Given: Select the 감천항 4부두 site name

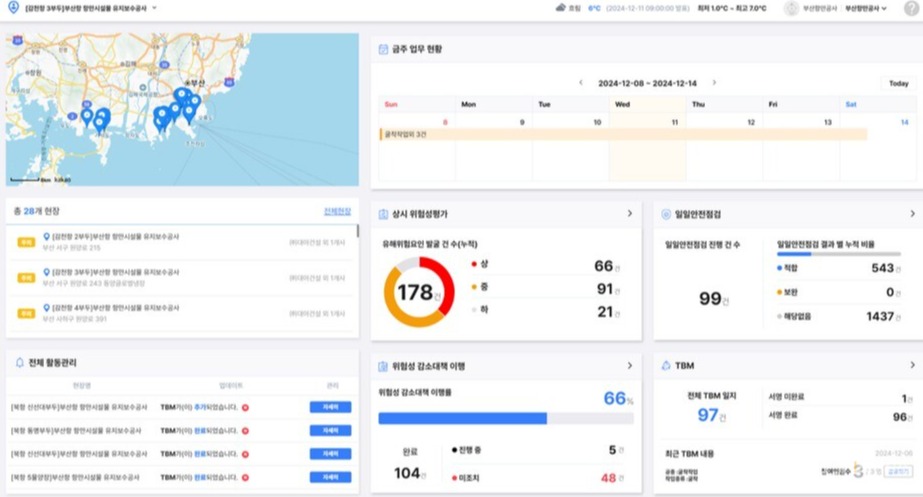Looking at the screenshot, I should [x=115, y=307].
